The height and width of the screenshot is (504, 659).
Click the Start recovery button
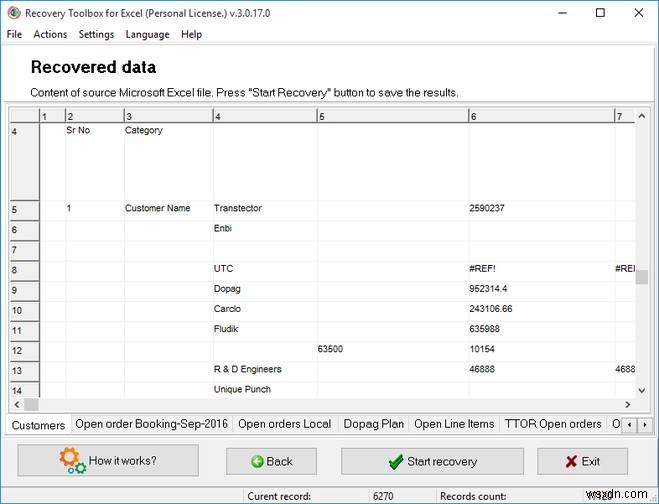pyautogui.click(x=432, y=461)
